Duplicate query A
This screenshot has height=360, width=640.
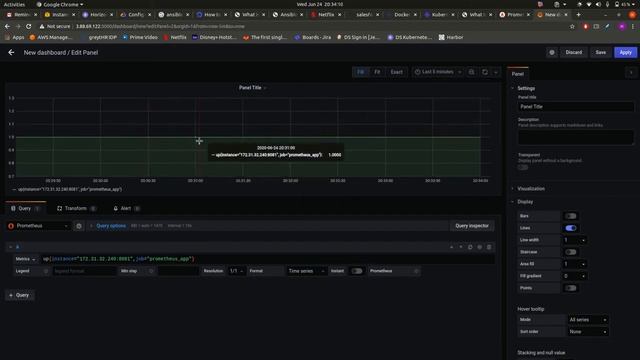point(470,247)
